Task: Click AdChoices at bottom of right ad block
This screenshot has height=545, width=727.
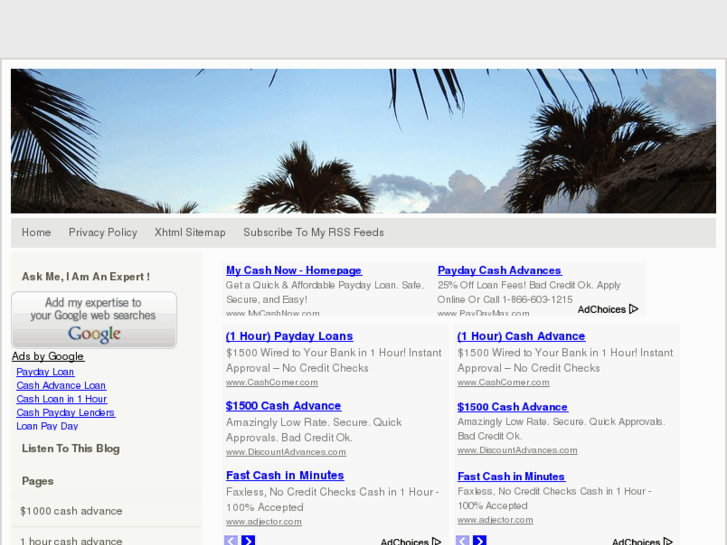Action: pos(642,541)
